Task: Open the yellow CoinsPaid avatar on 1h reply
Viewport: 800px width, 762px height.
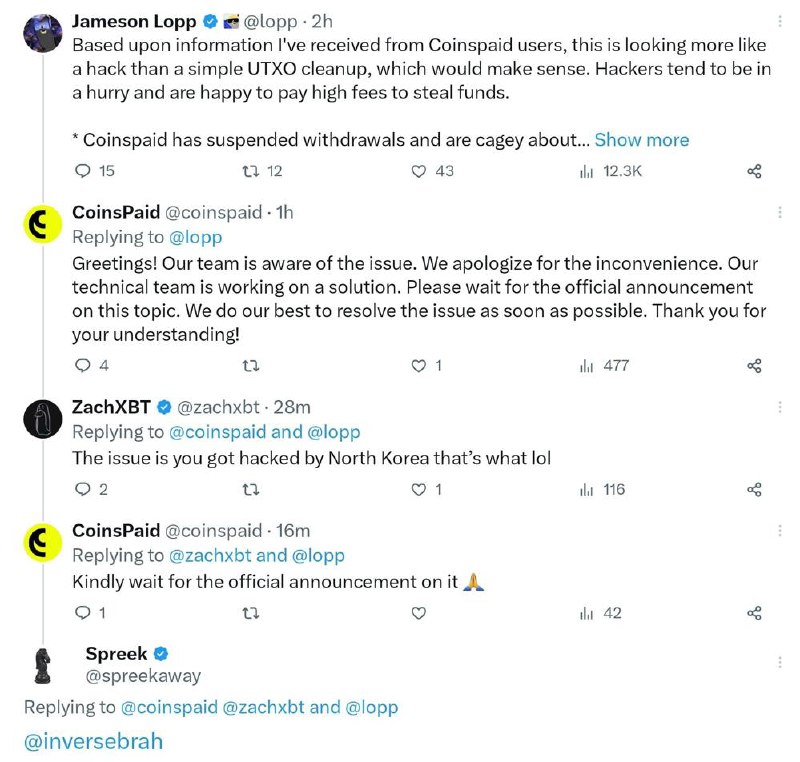Action: 43,224
